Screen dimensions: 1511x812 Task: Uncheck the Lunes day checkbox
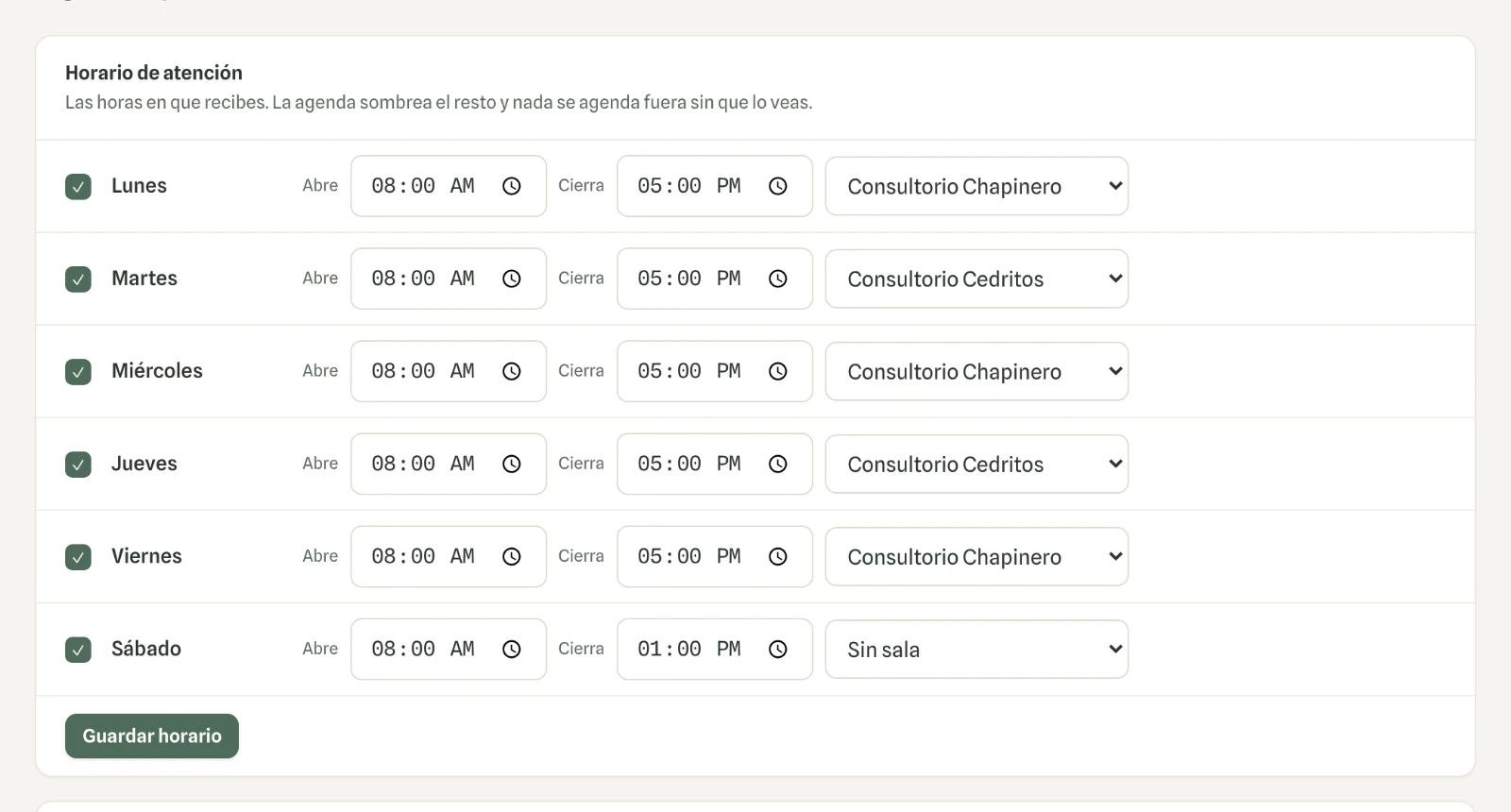click(78, 186)
